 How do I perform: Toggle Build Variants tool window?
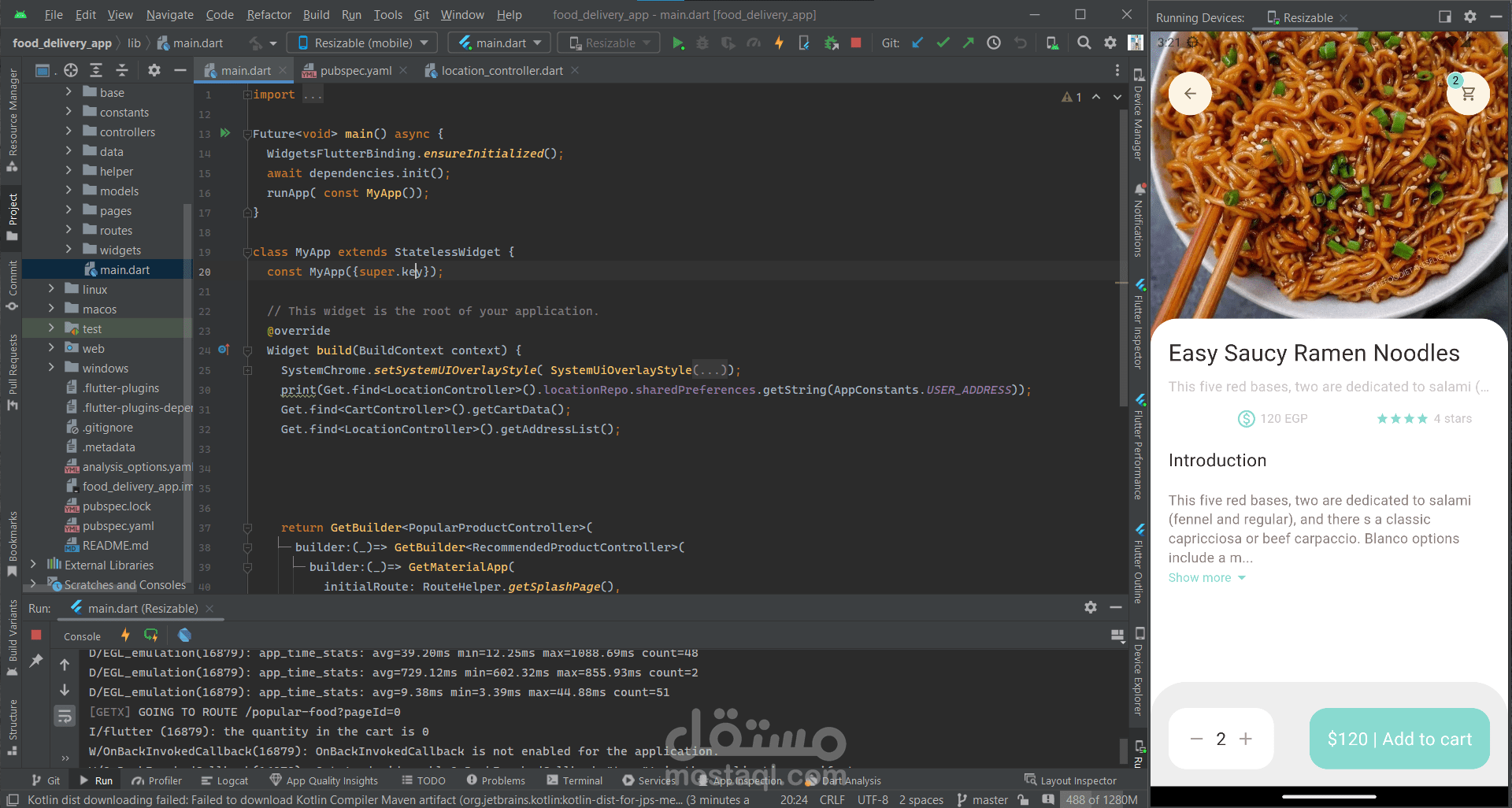tap(13, 638)
